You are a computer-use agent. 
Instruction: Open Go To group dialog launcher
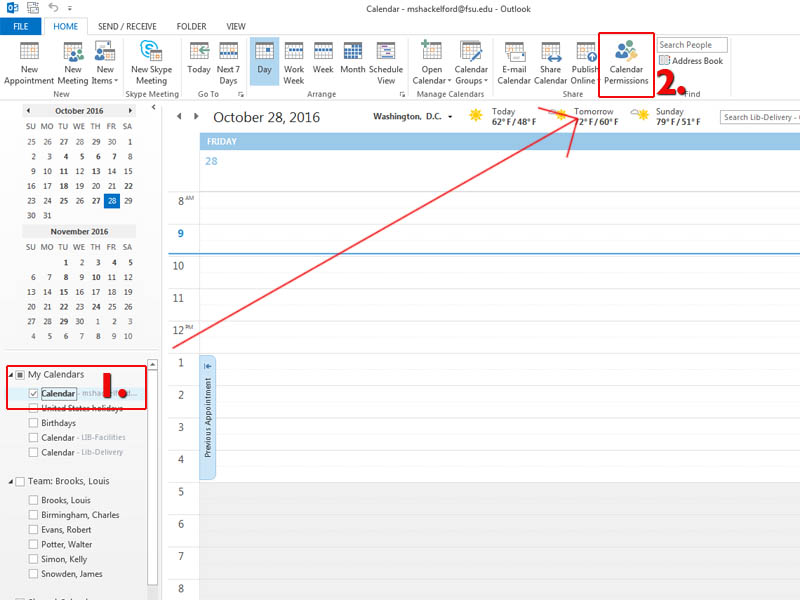click(x=241, y=94)
